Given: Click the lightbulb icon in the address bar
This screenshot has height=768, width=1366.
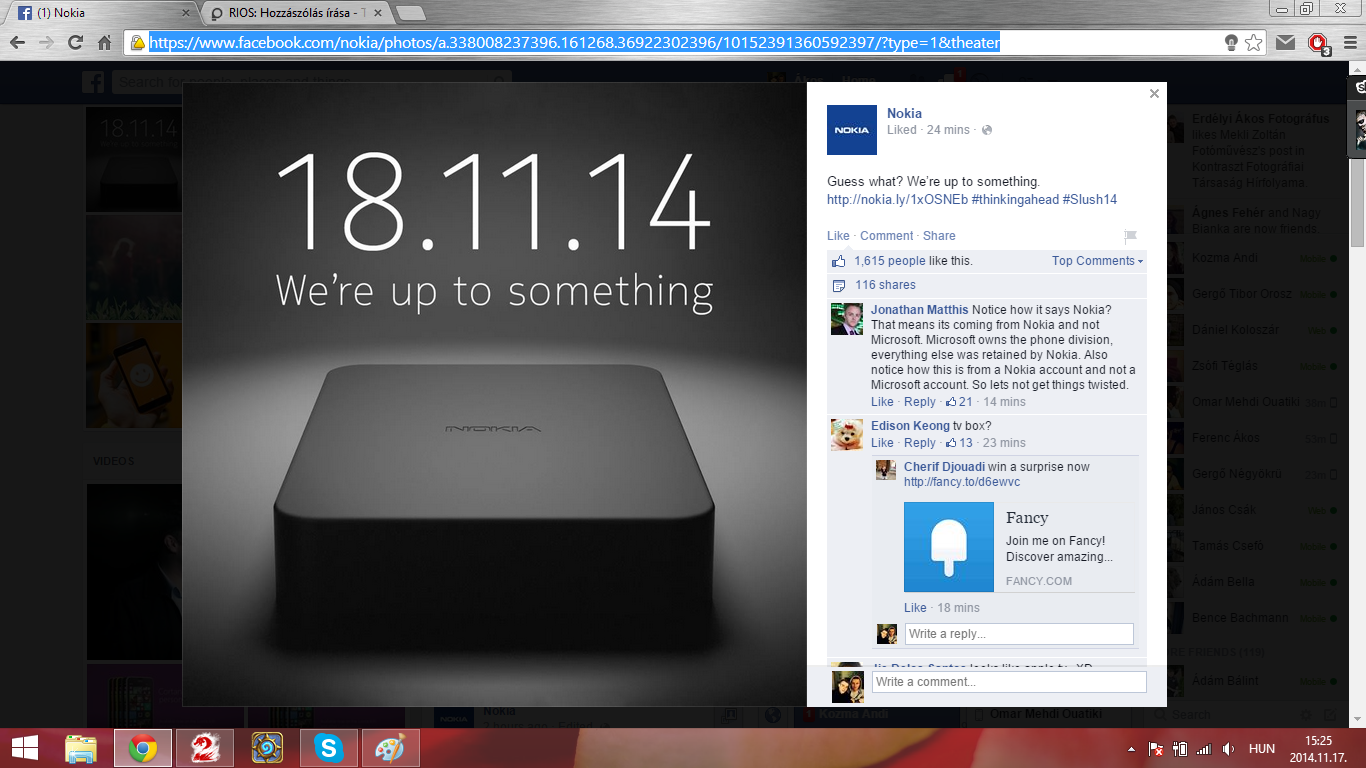Looking at the screenshot, I should (1232, 43).
